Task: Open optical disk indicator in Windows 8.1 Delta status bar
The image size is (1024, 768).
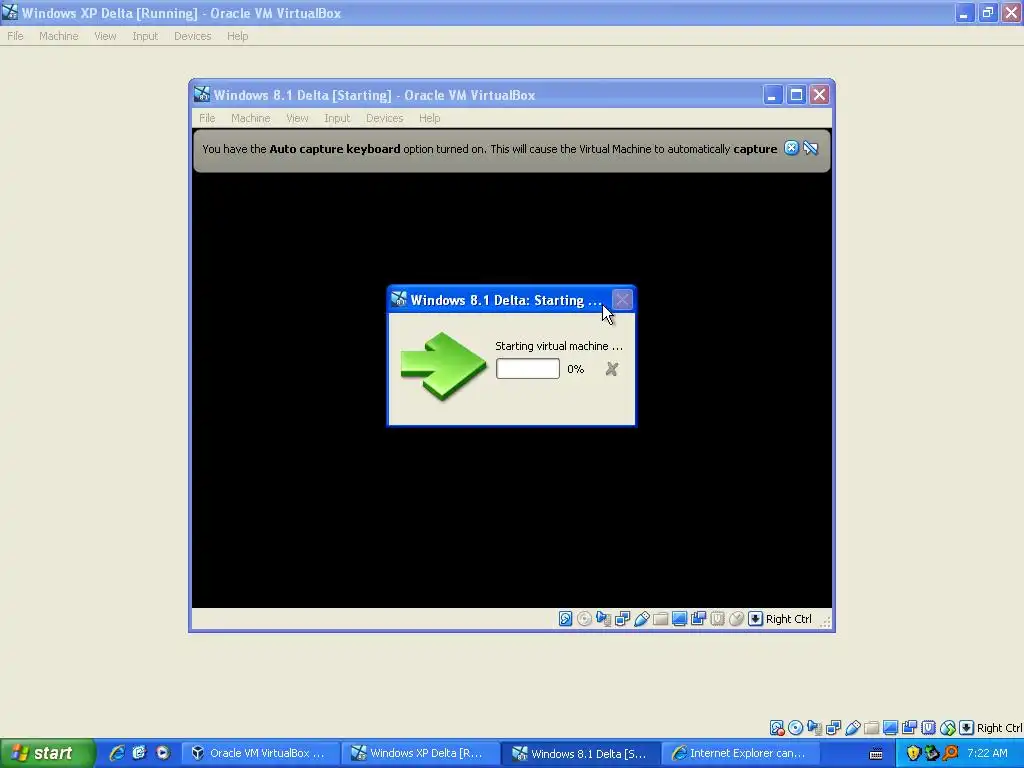Action: pyautogui.click(x=584, y=618)
